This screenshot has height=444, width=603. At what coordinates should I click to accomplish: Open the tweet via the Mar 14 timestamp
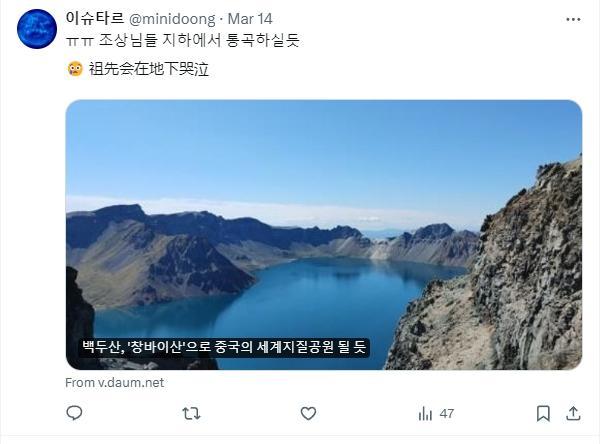(x=250, y=19)
